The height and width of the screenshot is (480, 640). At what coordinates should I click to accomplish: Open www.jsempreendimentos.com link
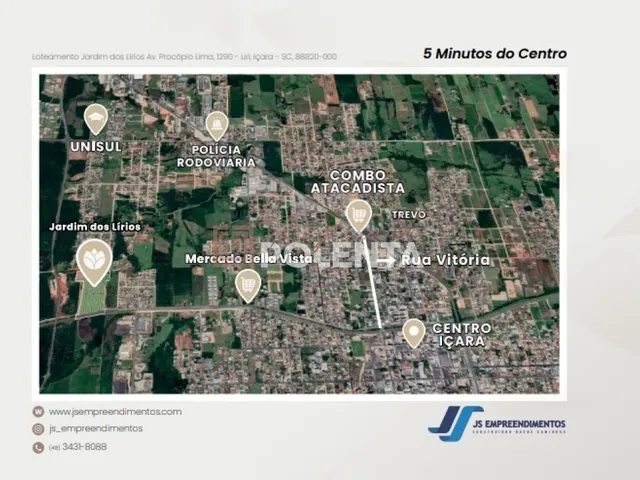click(x=116, y=412)
